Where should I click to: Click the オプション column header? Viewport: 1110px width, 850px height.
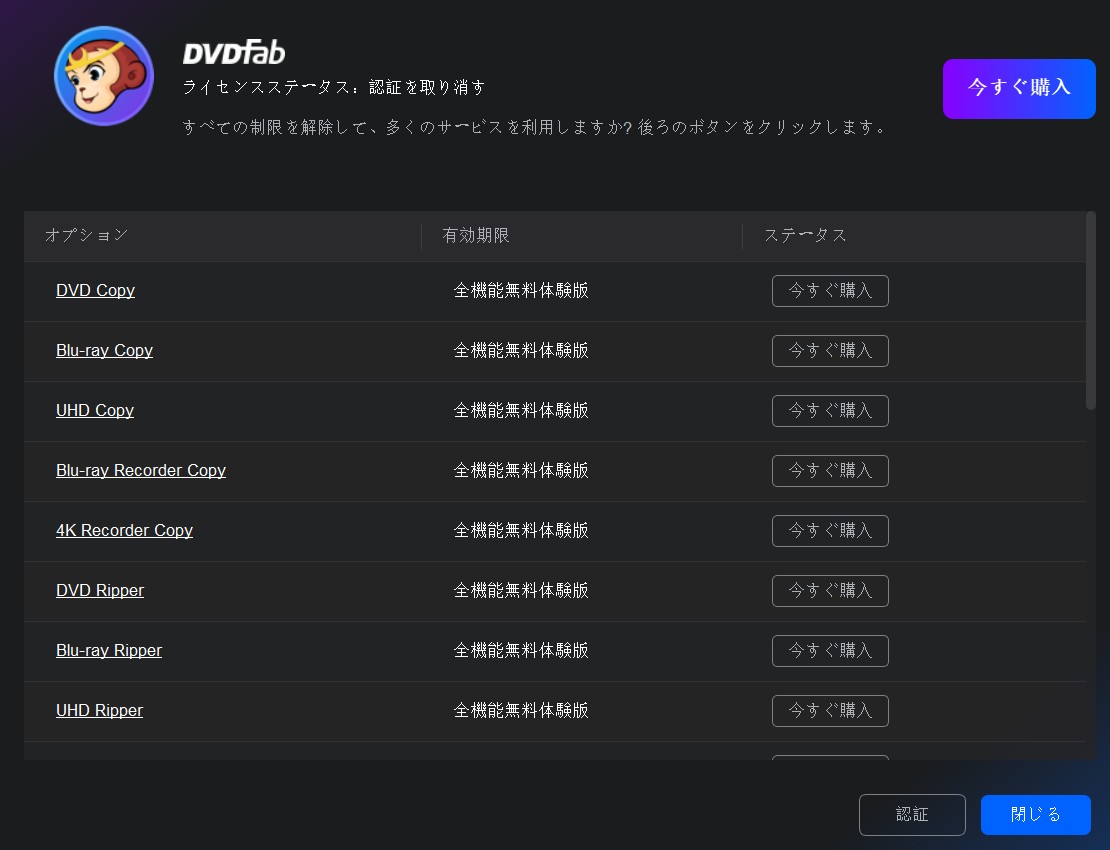pos(86,235)
